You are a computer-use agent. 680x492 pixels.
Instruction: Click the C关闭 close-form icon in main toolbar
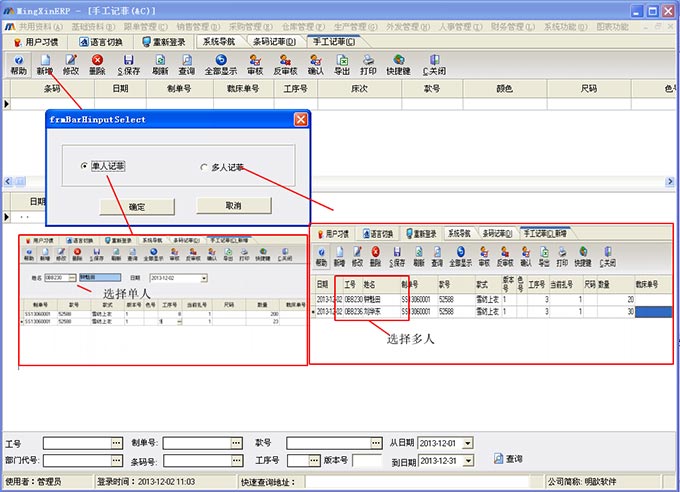click(434, 65)
